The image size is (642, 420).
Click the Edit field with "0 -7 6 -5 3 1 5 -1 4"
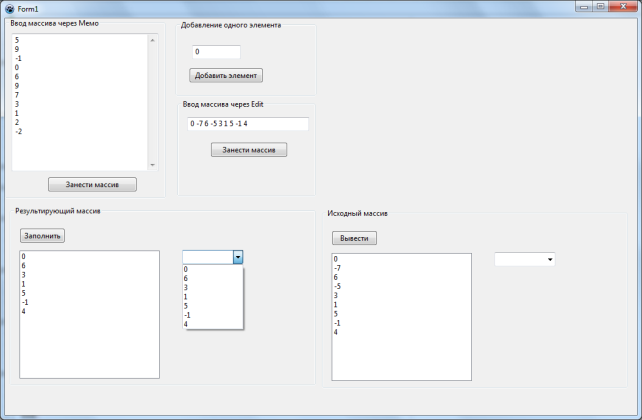[248, 124]
